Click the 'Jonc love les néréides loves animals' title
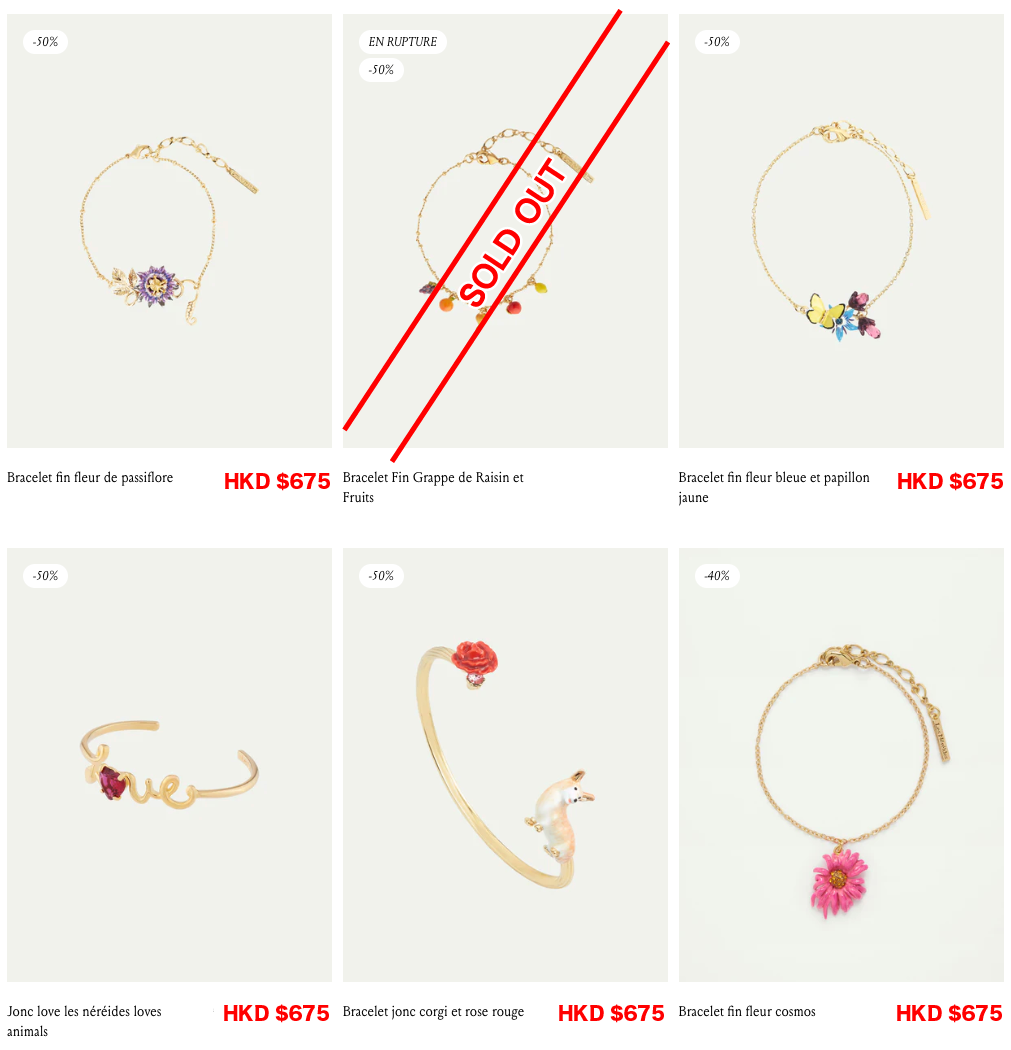Screen dimensions: 1011x1050 tap(84, 1021)
